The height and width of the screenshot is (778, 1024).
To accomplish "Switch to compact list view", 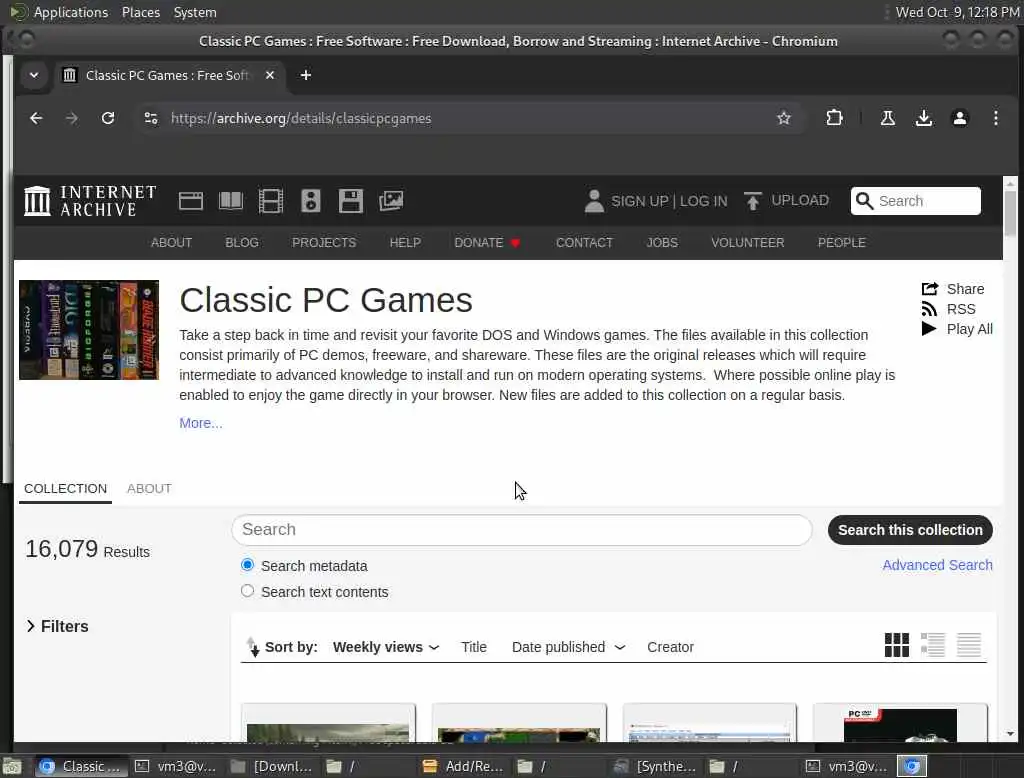I will [x=969, y=645].
